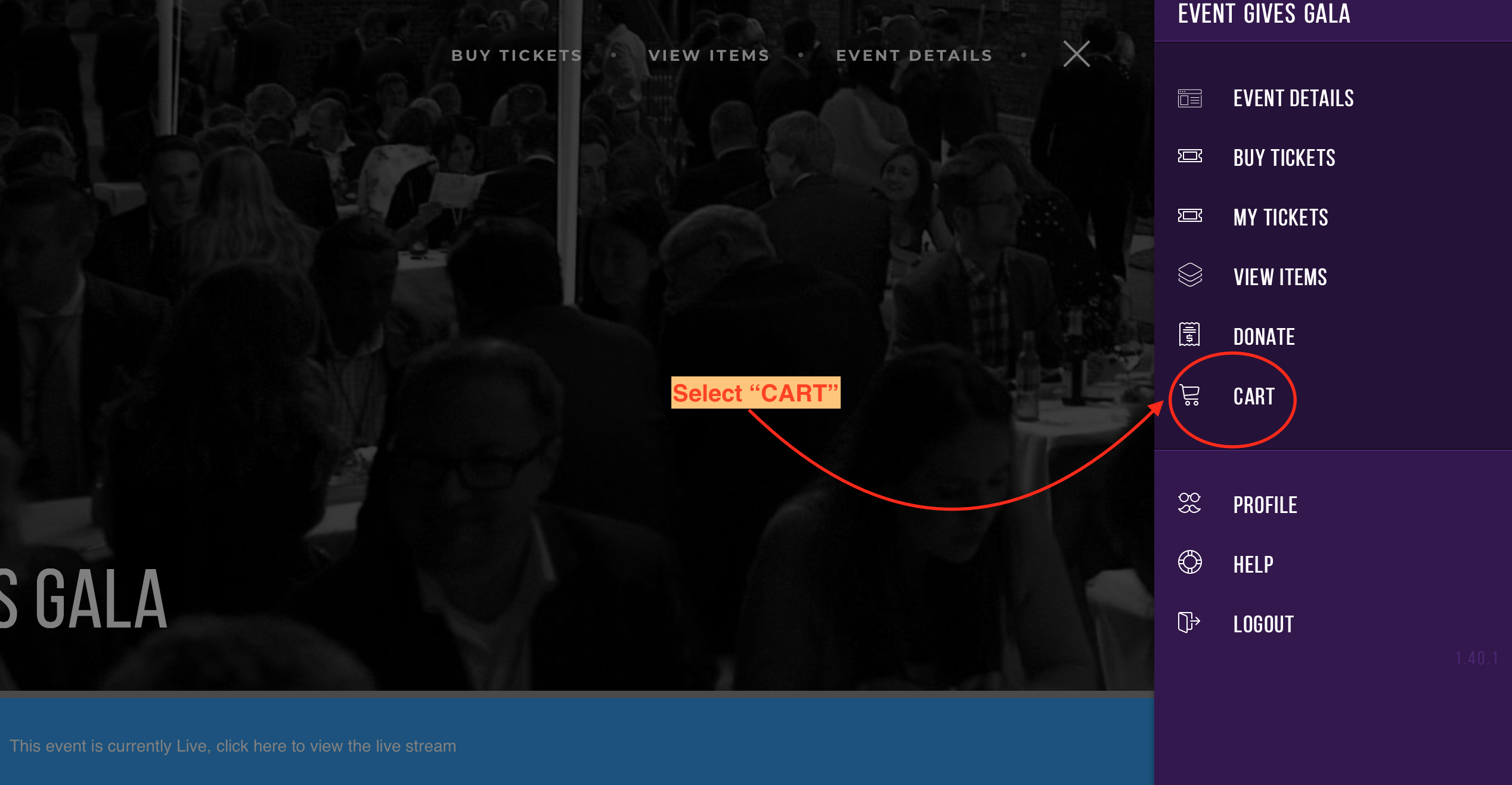Click the View Items layers icon
Screen dimensions: 1512x785
click(1189, 275)
